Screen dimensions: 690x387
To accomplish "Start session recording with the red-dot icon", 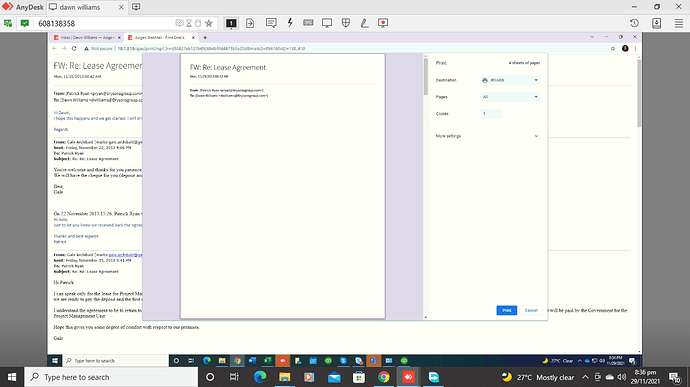I will tap(383, 23).
